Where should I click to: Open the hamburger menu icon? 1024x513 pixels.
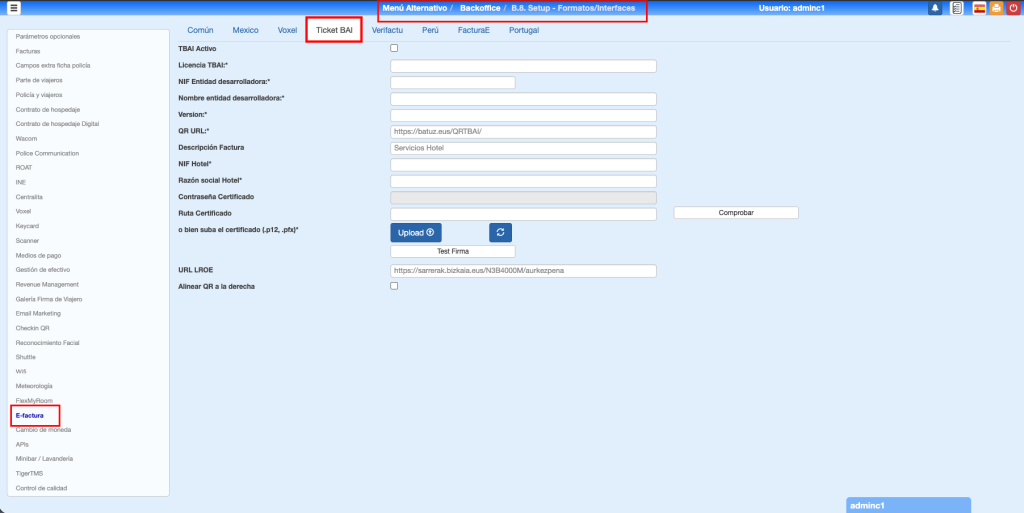14,8
